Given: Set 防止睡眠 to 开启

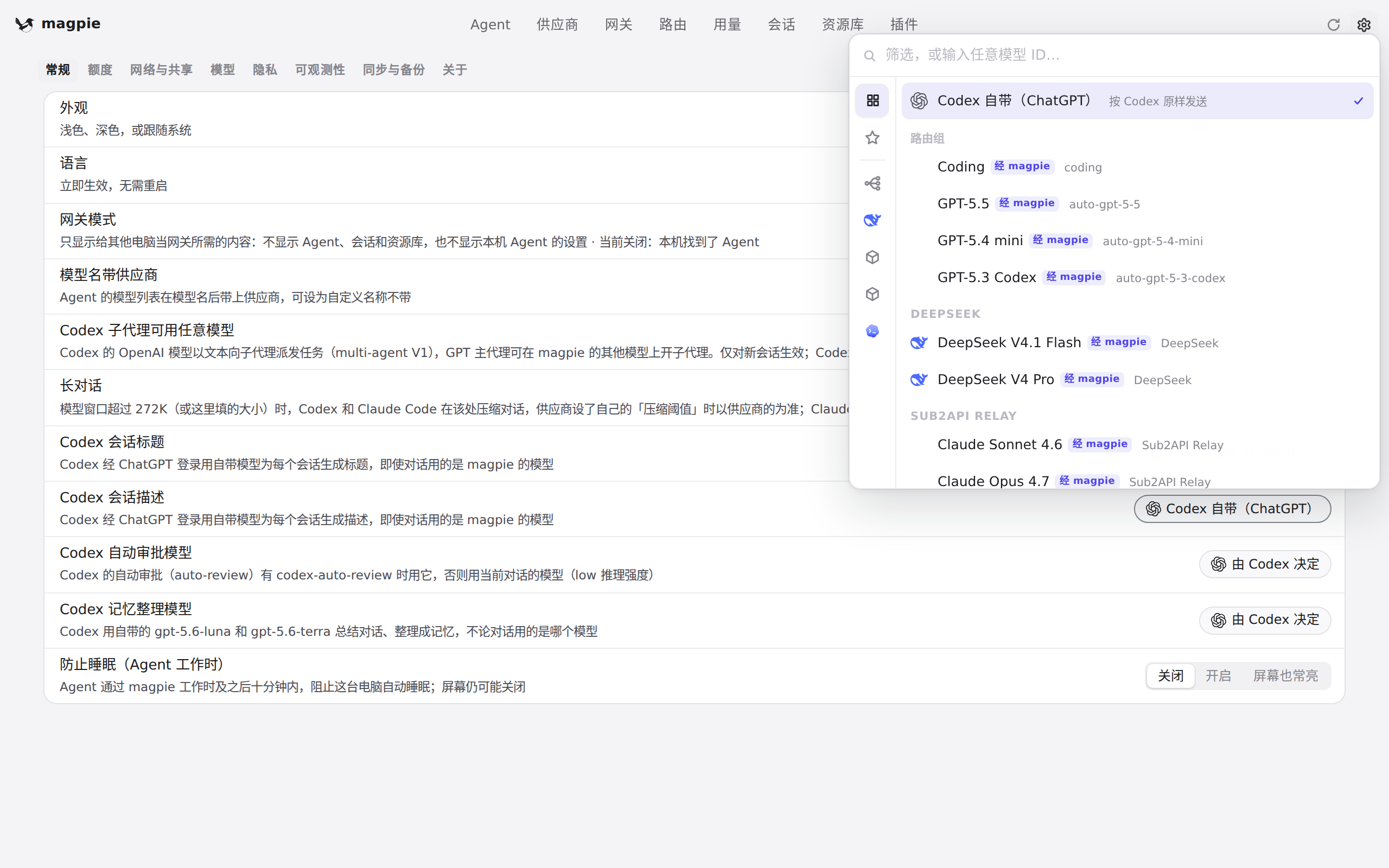Looking at the screenshot, I should [1218, 676].
